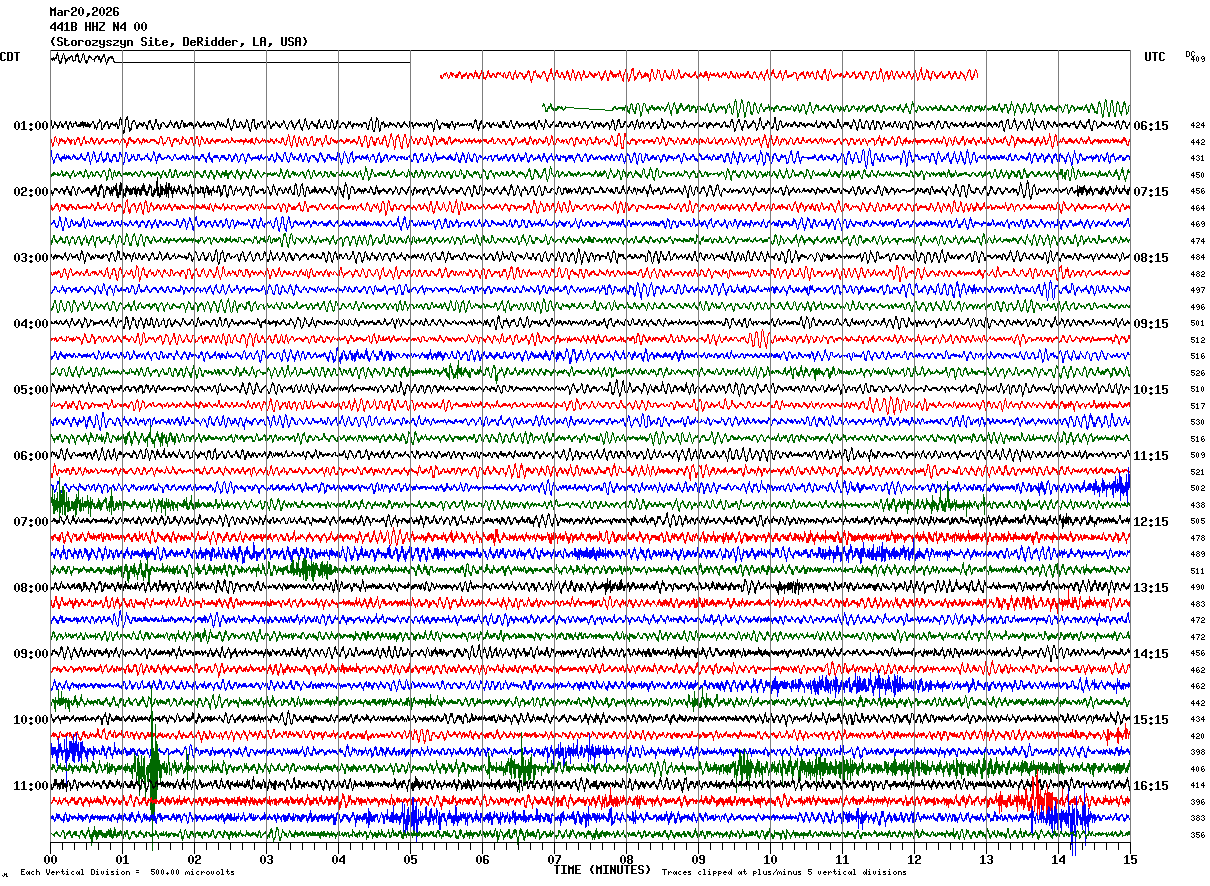Click the traces clipped footnote text
Image resolution: width=1210 pixels, height=886 pixels.
coord(784,873)
